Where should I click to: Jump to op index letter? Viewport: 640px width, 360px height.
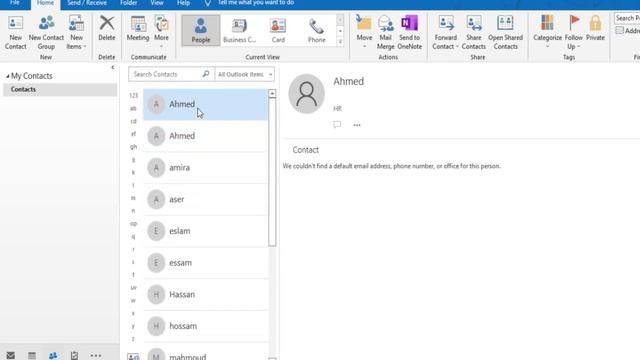133,224
